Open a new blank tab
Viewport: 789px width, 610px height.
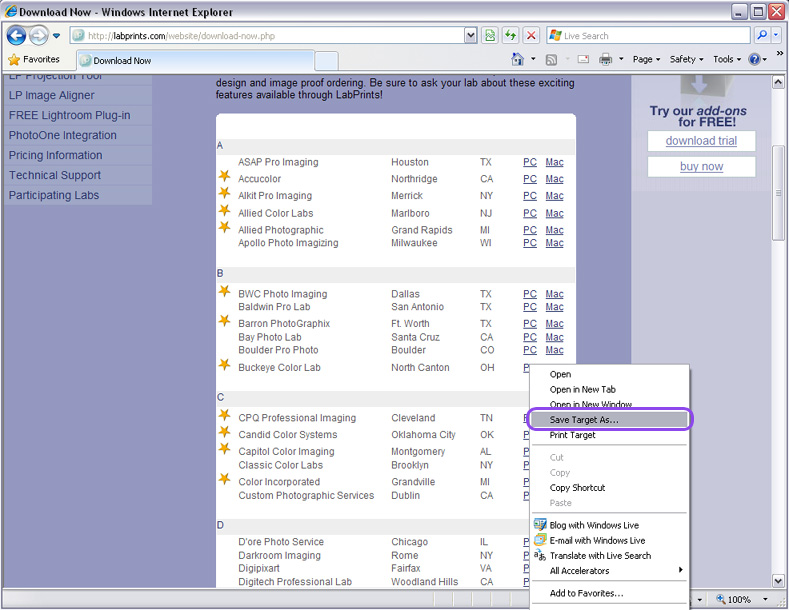tap(327, 61)
